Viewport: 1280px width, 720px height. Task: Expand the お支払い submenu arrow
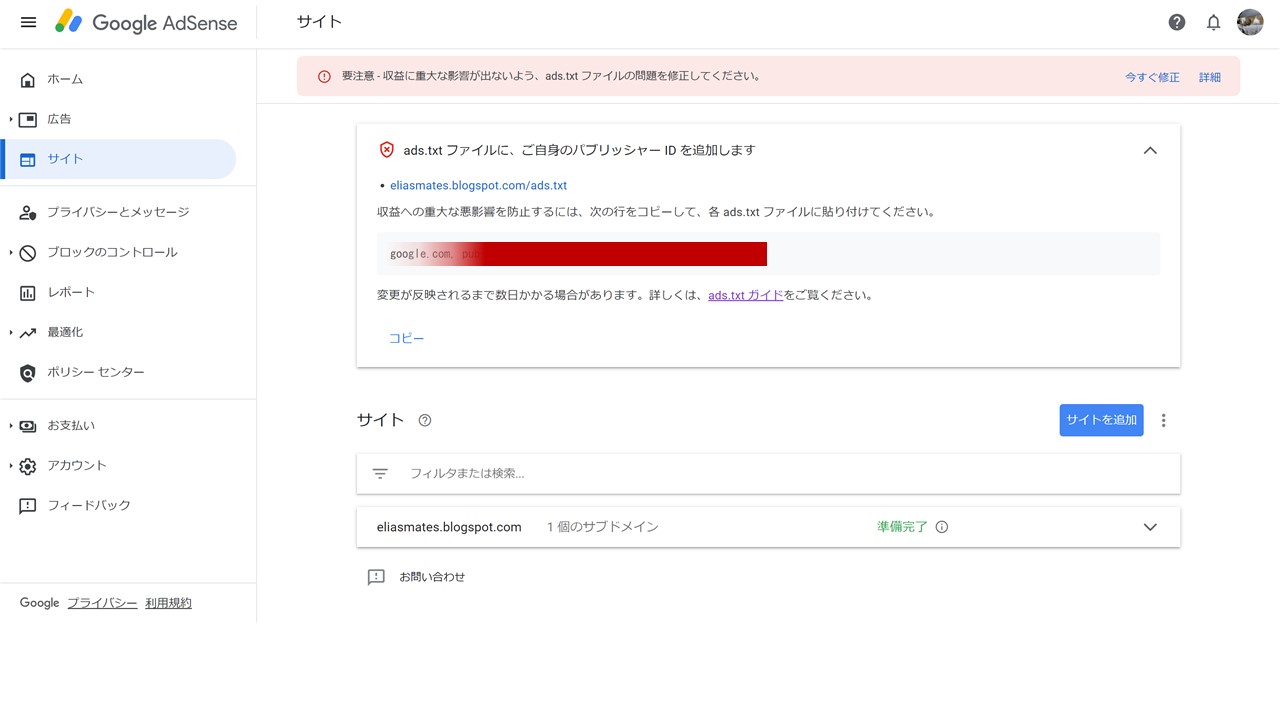click(x=11, y=426)
